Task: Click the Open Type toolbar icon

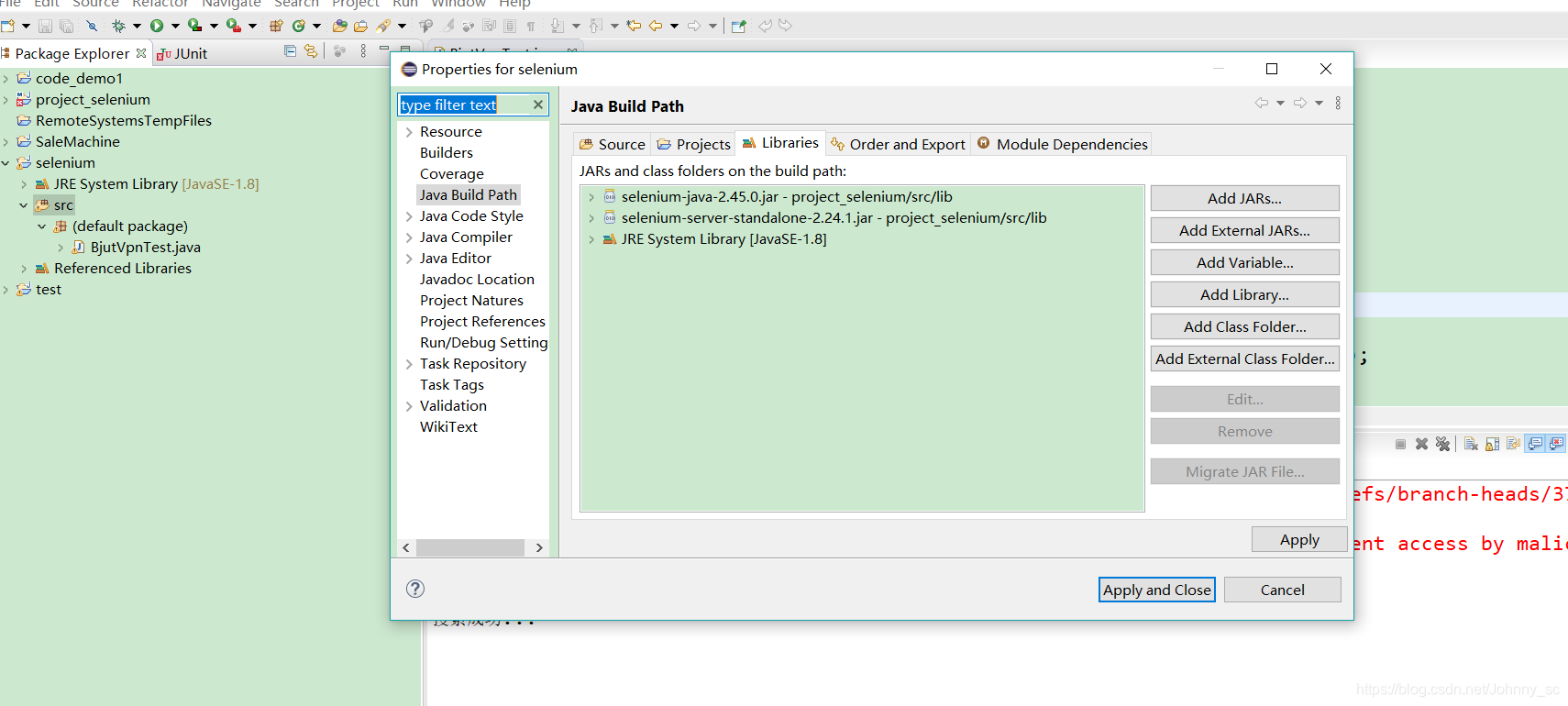Action: [340, 26]
